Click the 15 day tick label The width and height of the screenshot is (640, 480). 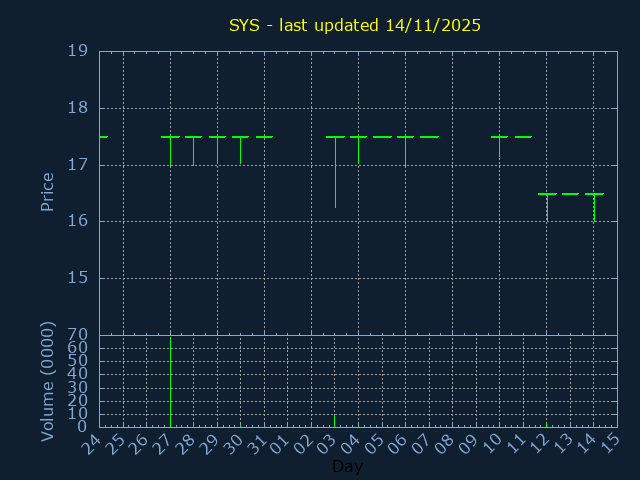(x=611, y=443)
